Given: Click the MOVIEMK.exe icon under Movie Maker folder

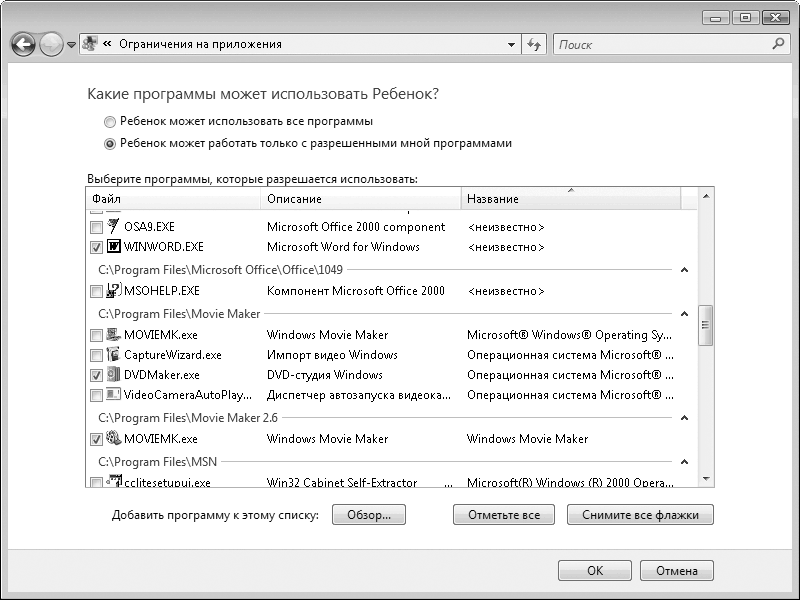Looking at the screenshot, I should pos(113,335).
